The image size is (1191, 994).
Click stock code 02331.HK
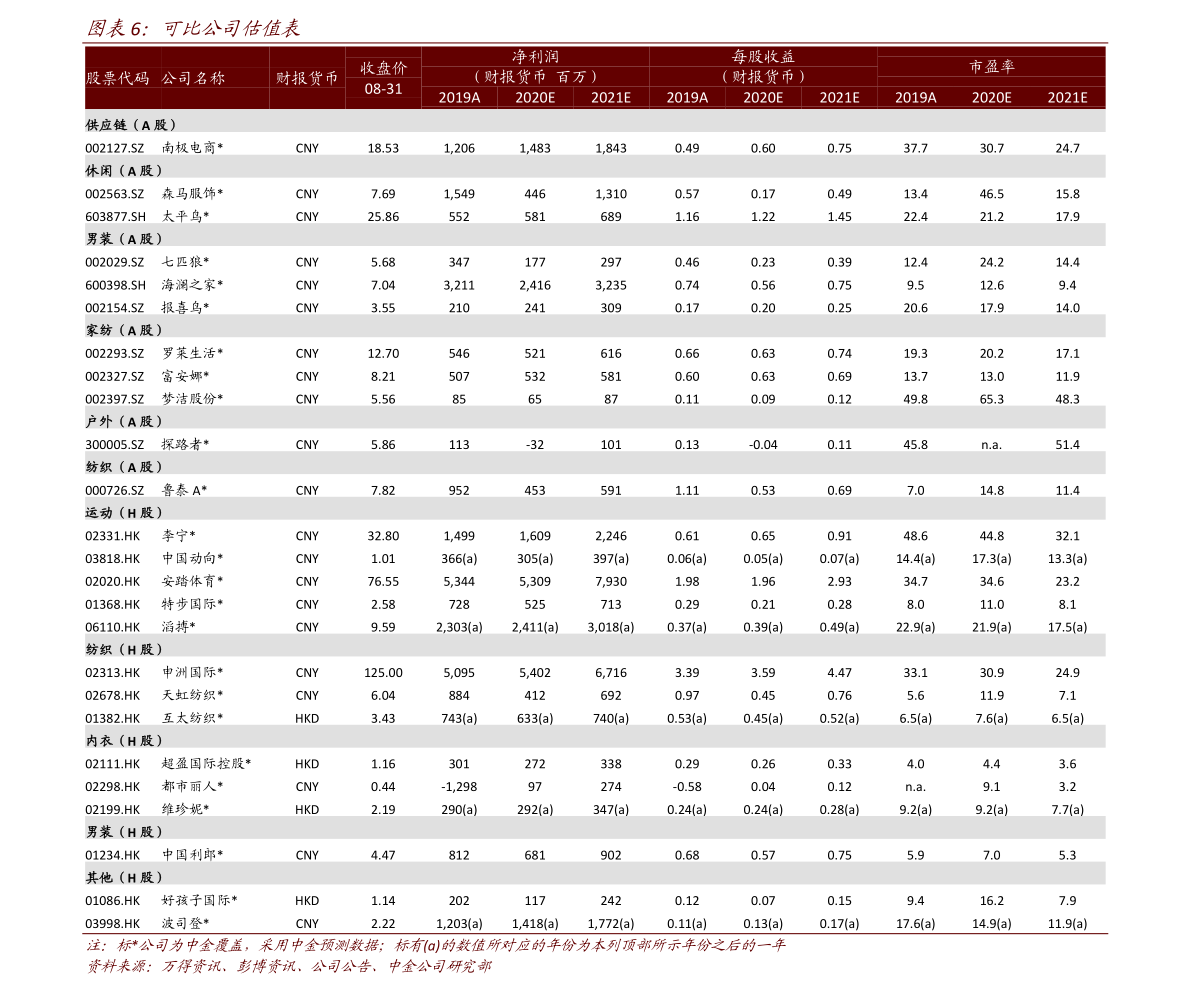coord(112,536)
